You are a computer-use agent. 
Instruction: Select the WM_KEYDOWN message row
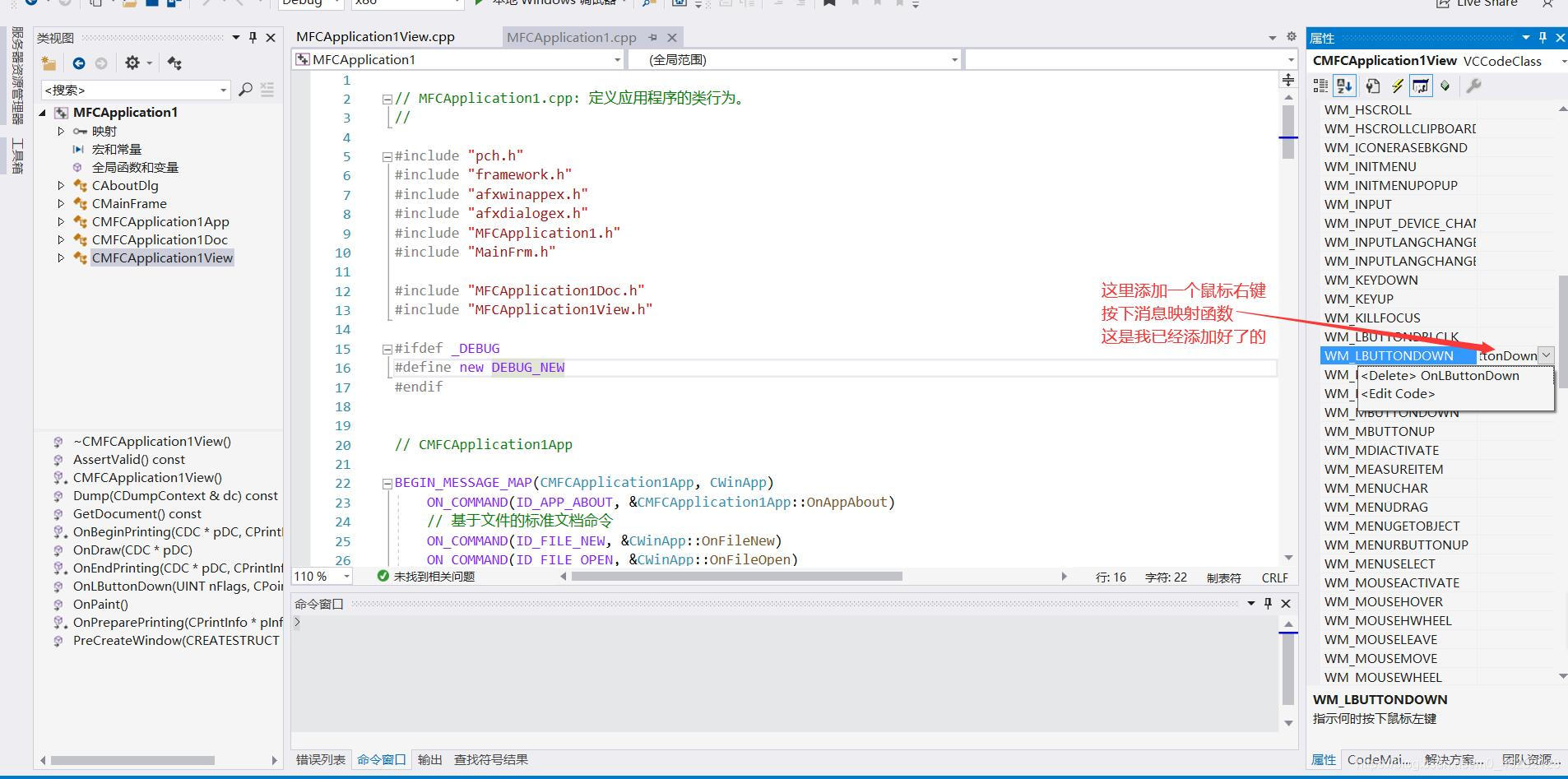point(1371,280)
